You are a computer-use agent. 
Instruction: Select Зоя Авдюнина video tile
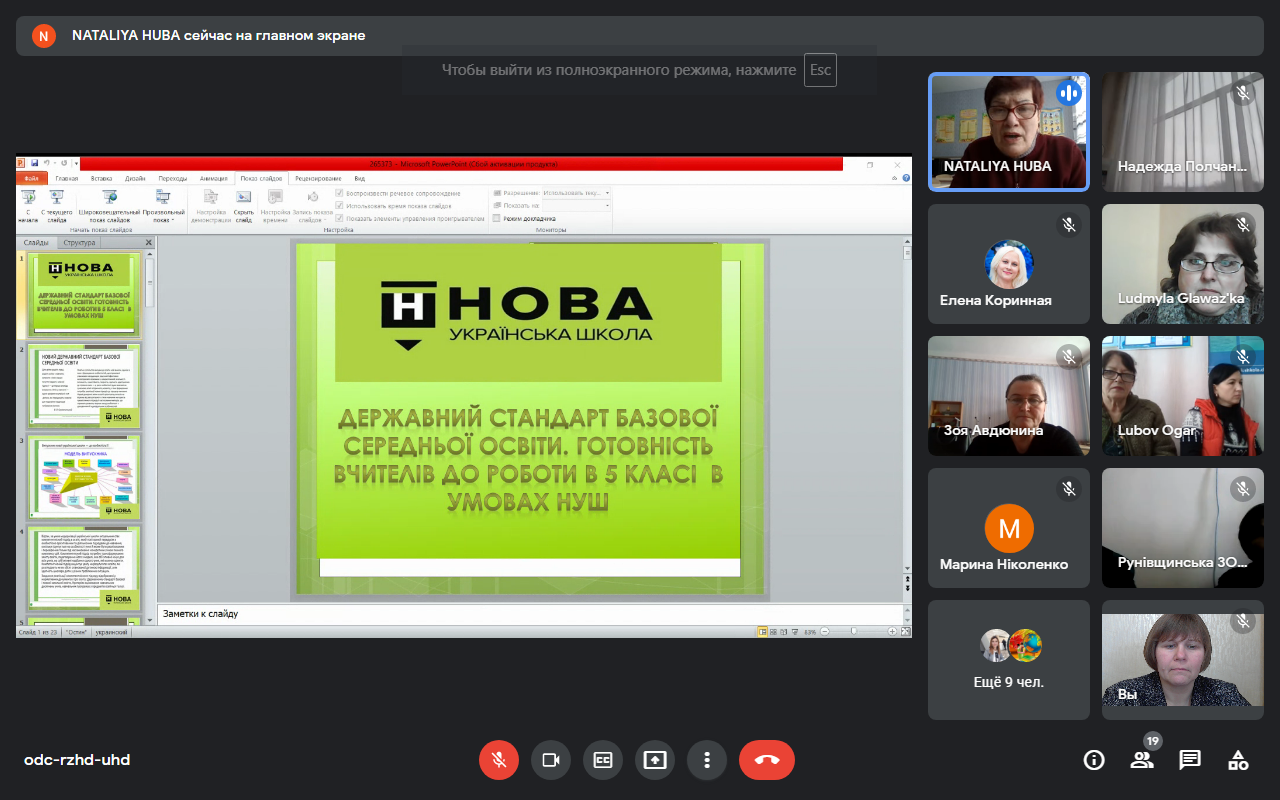(1009, 396)
